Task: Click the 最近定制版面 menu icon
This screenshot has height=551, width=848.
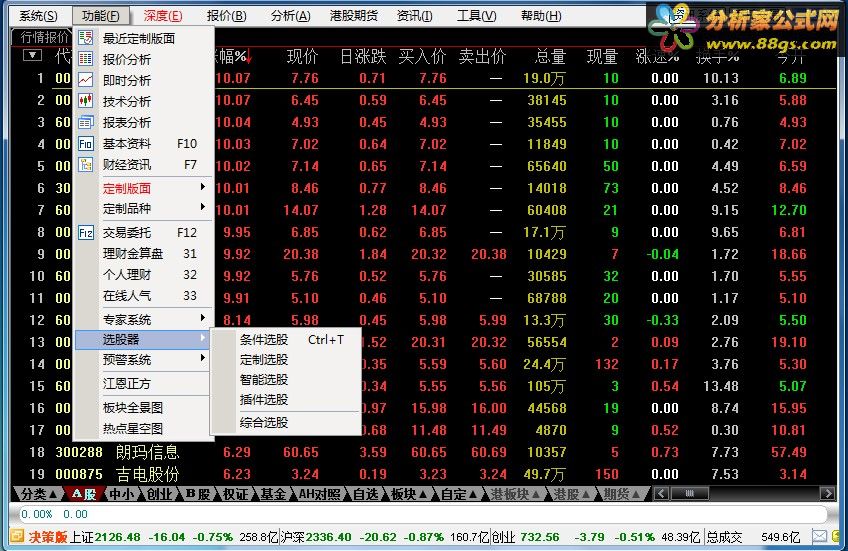Action: [85, 38]
